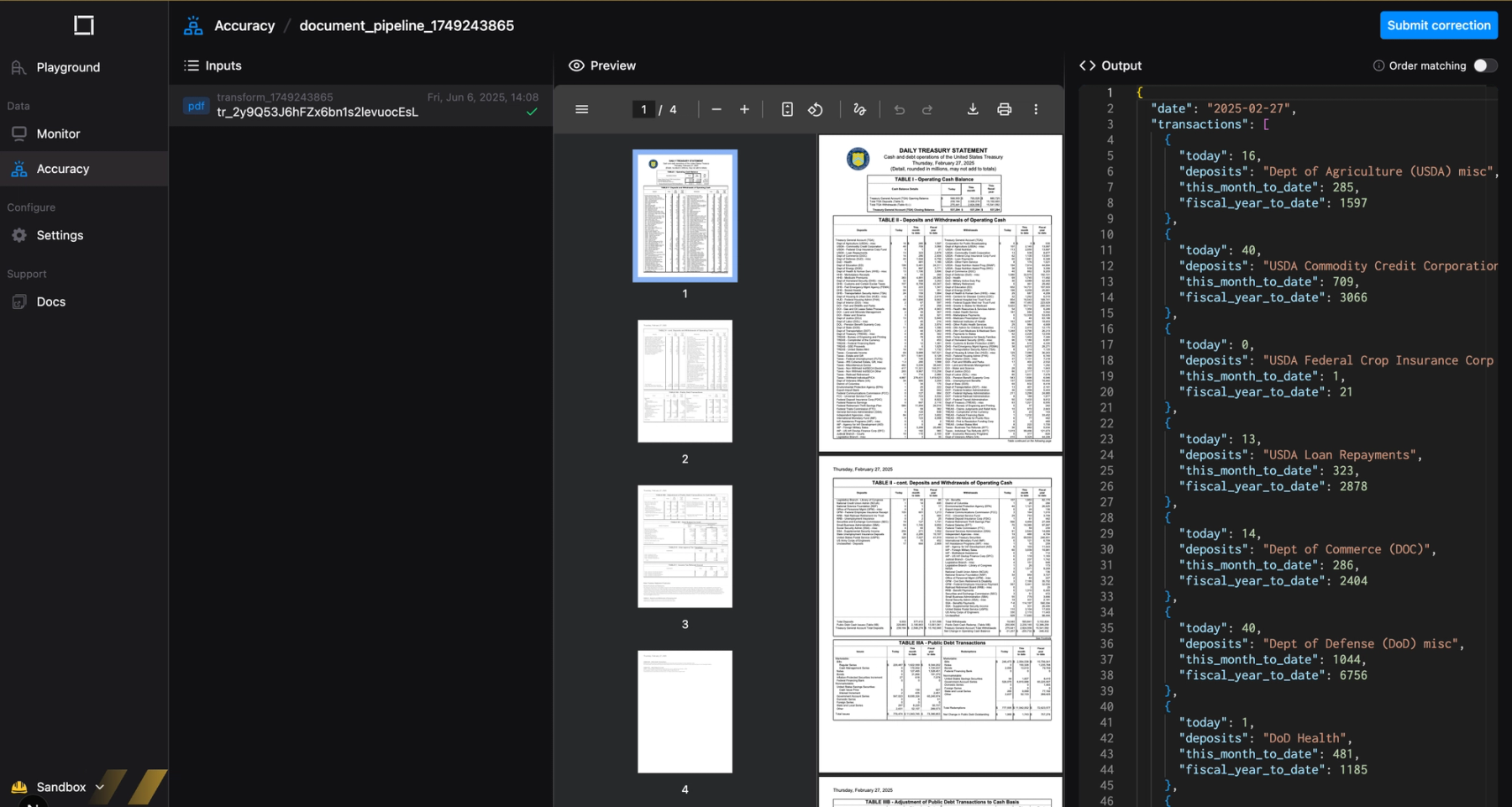Click the Inputs list icon
The image size is (1512, 807).
[x=192, y=66]
